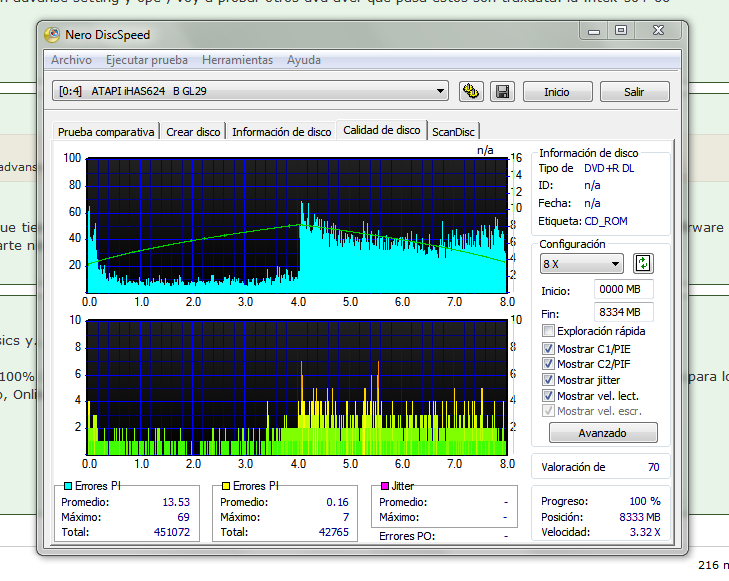The width and height of the screenshot is (729, 581).
Task: Click the Nero DiscSpeed title bar icon
Action: [x=53, y=35]
